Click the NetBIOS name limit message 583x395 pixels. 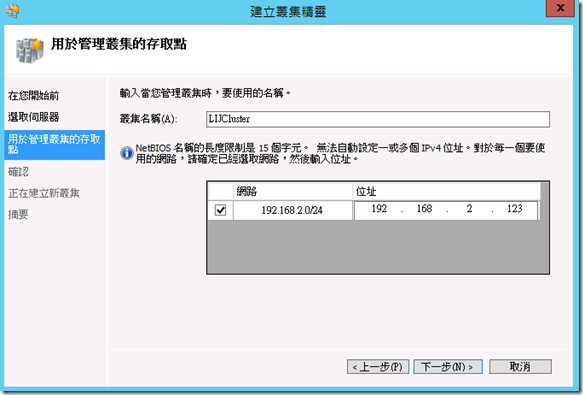340,154
